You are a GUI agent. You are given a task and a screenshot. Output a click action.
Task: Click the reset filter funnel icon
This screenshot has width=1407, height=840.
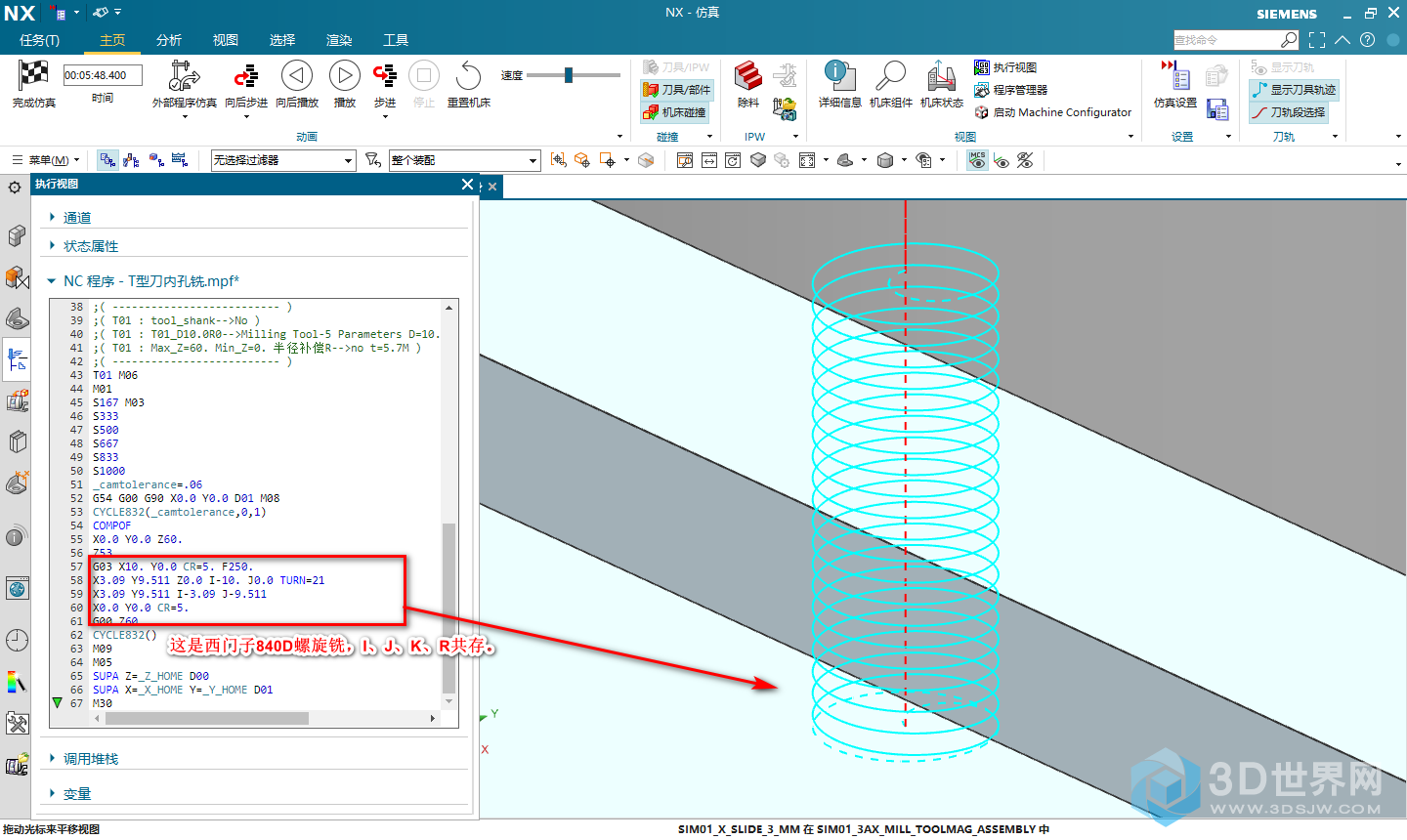point(372,160)
